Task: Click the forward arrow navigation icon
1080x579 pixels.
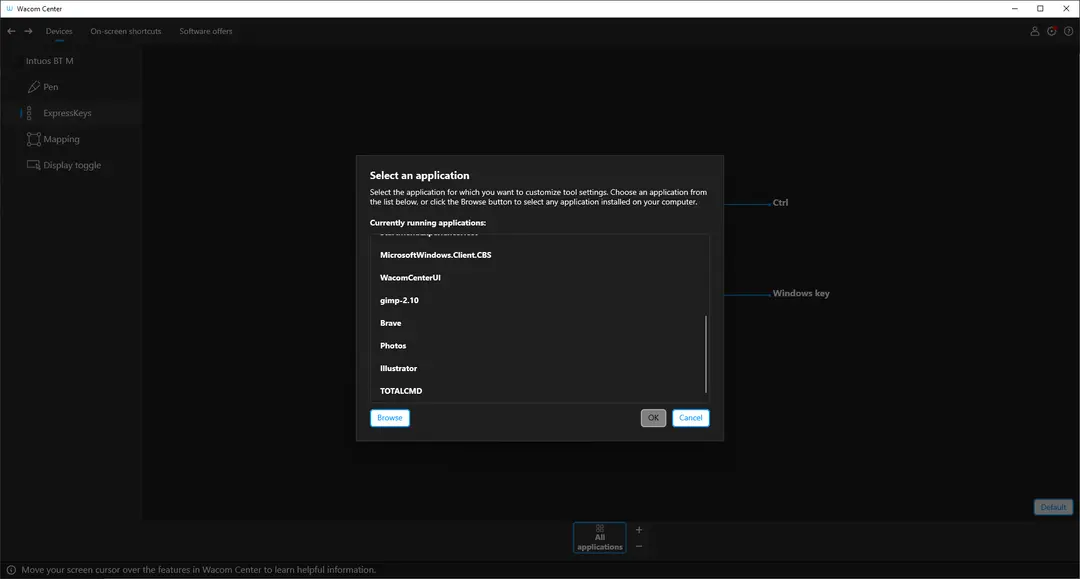Action: [28, 31]
